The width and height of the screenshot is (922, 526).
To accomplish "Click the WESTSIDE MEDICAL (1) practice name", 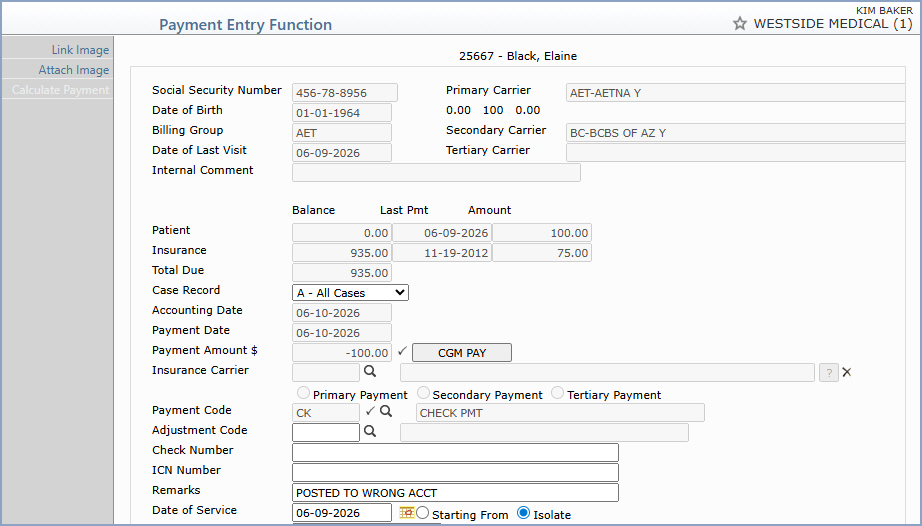I will pyautogui.click(x=833, y=24).
